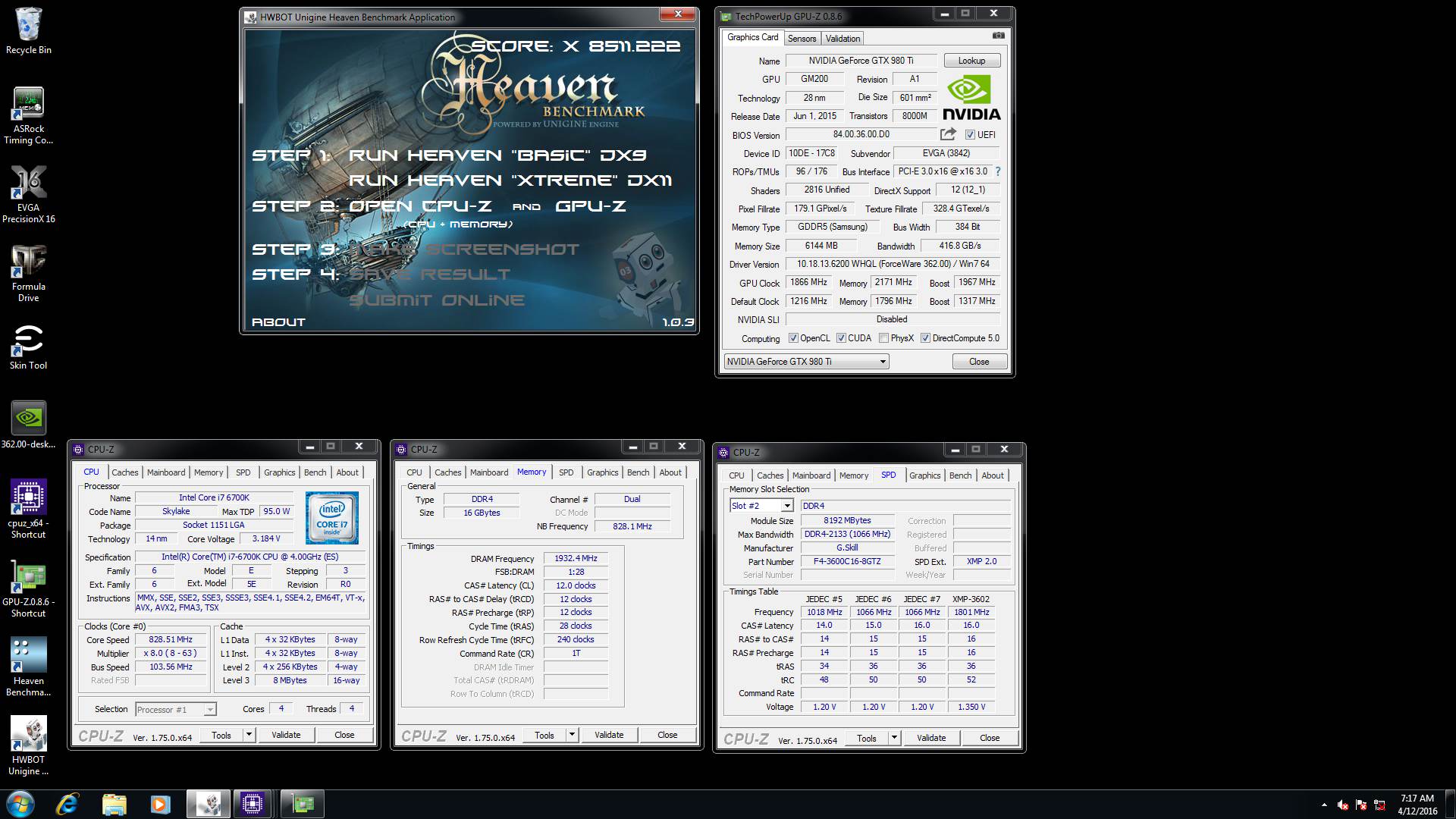Enable the PhysX checkbox

tap(883, 338)
